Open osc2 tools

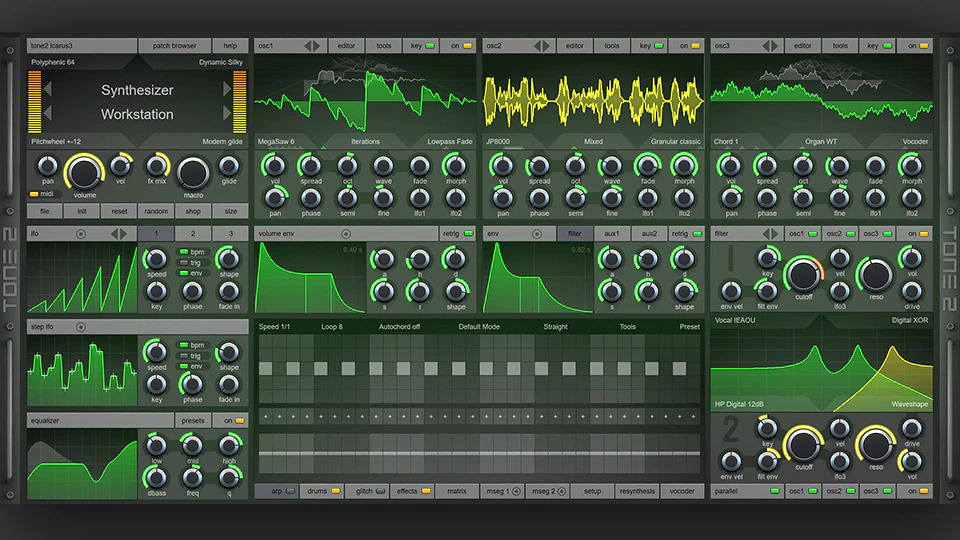pyautogui.click(x=612, y=46)
